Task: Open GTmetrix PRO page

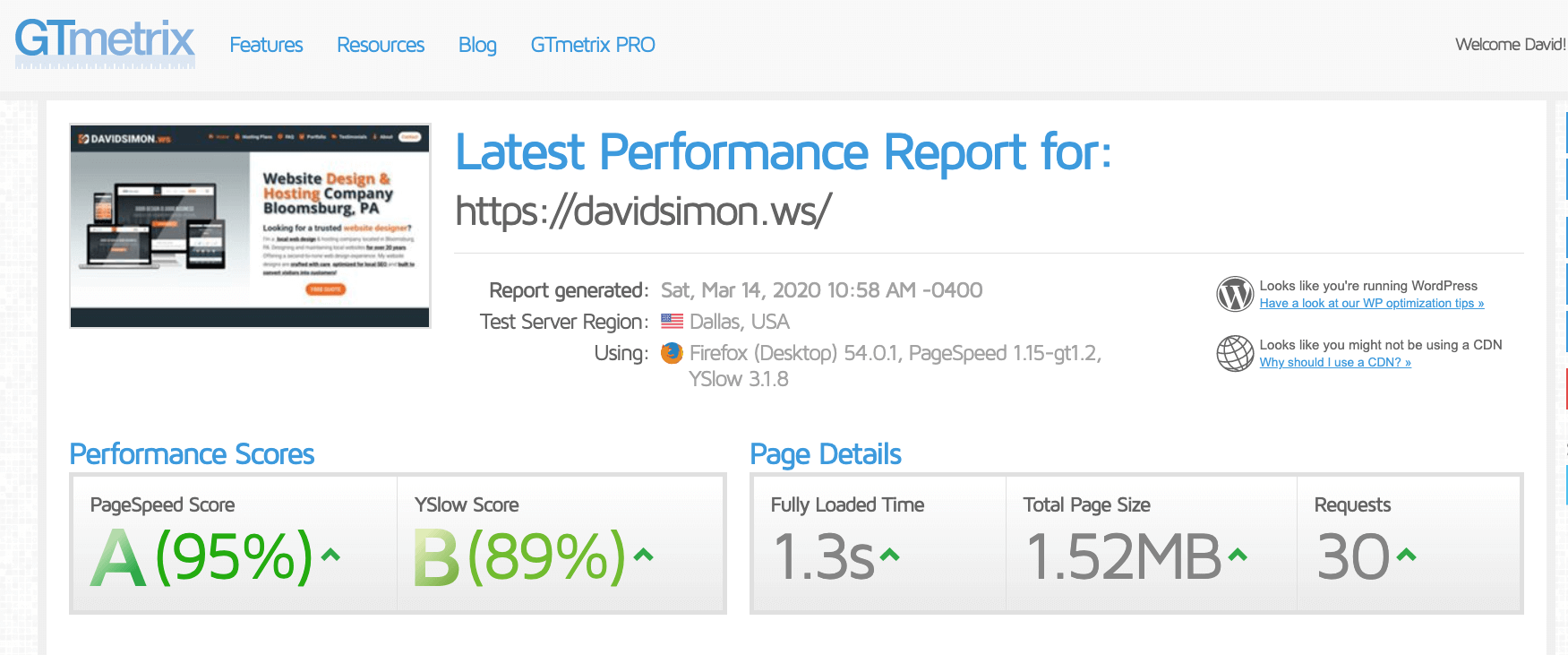Action: (x=593, y=45)
